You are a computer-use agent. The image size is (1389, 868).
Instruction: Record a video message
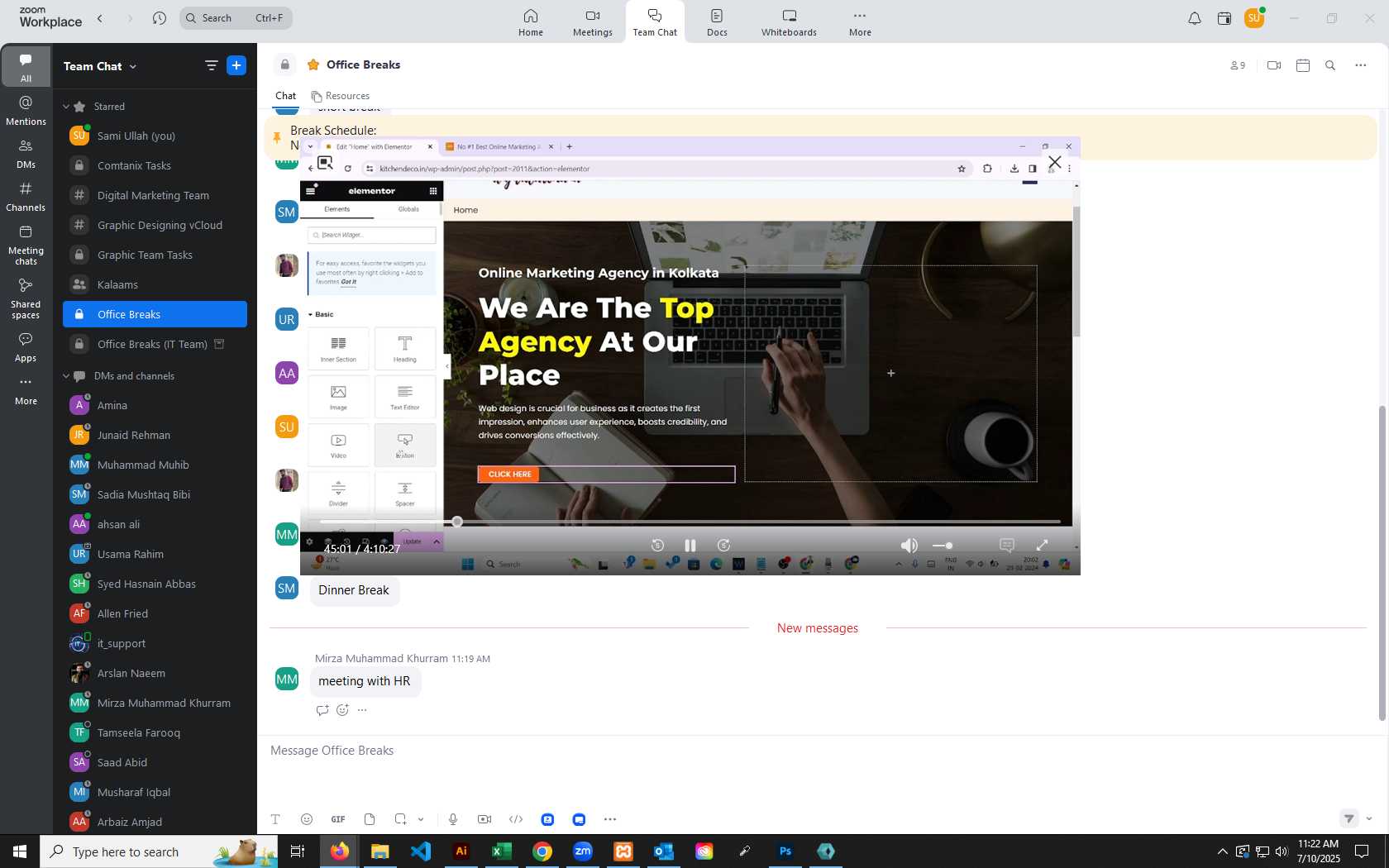click(x=484, y=819)
